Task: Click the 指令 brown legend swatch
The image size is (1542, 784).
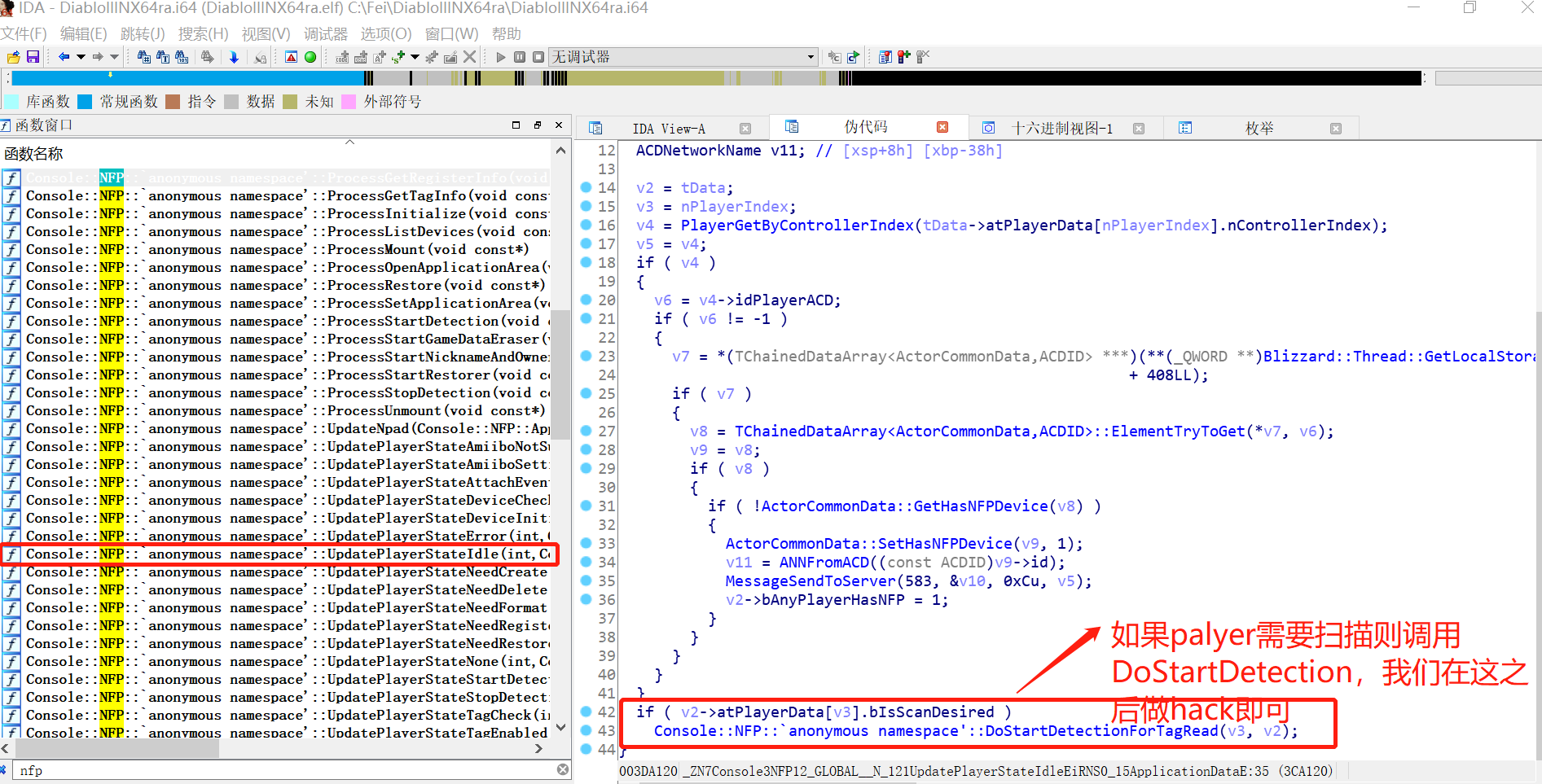Action: pyautogui.click(x=173, y=102)
